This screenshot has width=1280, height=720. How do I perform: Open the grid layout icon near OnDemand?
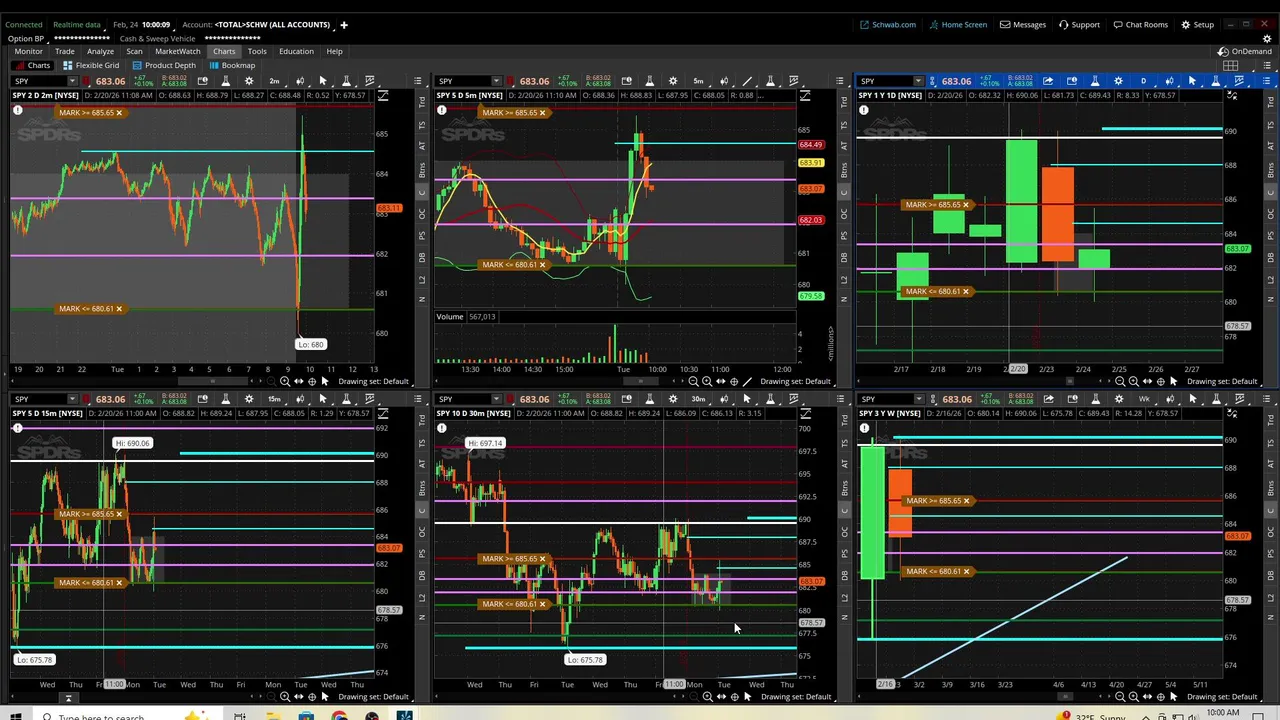[x=1231, y=66]
